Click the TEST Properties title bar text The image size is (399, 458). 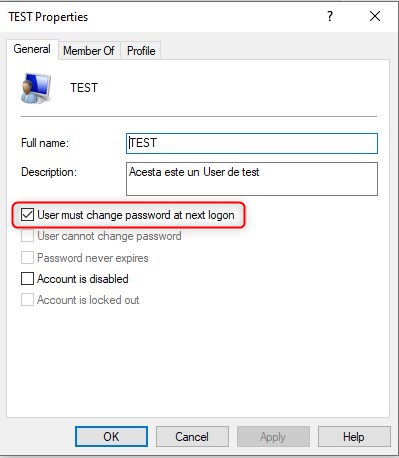point(48,17)
